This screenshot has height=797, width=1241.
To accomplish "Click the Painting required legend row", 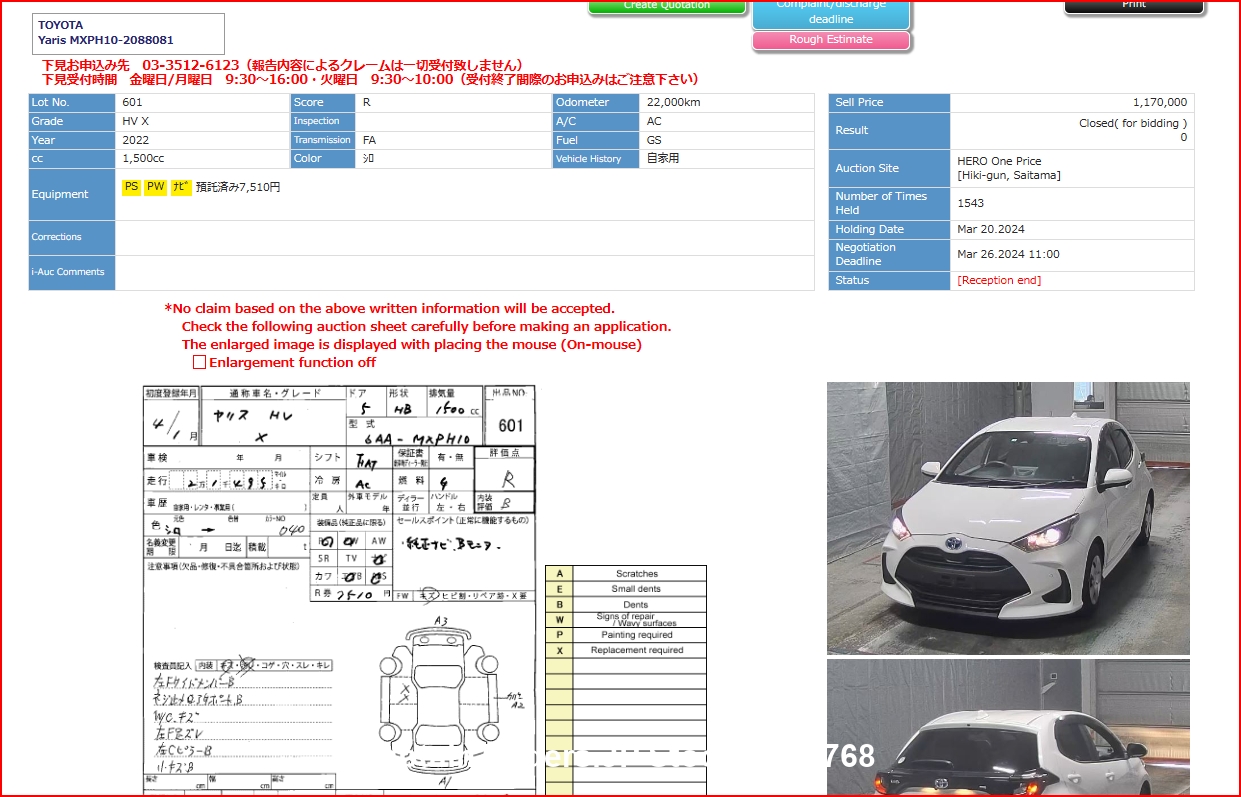I will coord(626,635).
